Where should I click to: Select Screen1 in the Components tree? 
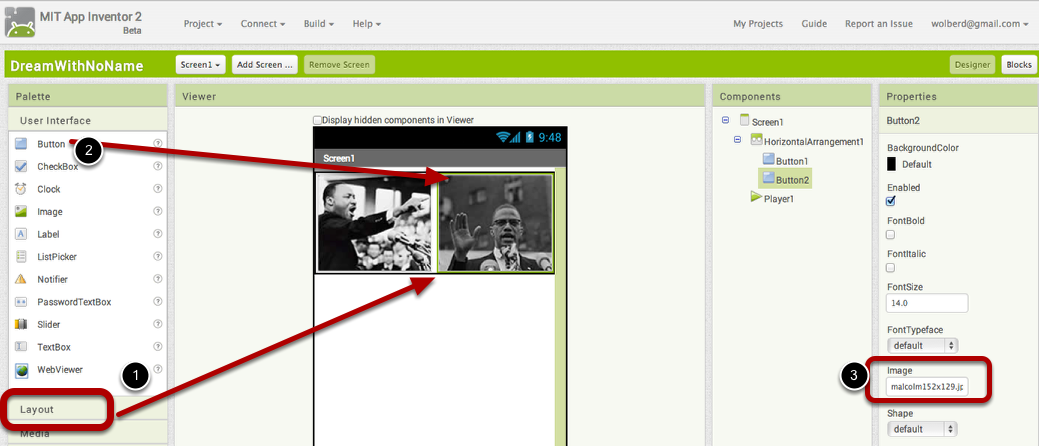[767, 122]
